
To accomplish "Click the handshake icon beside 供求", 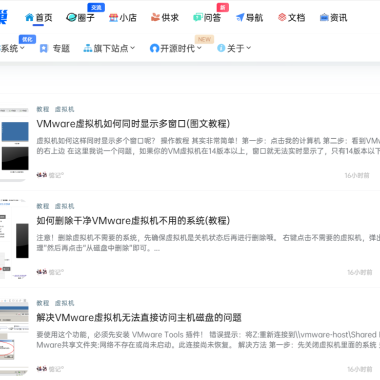I will [155, 17].
